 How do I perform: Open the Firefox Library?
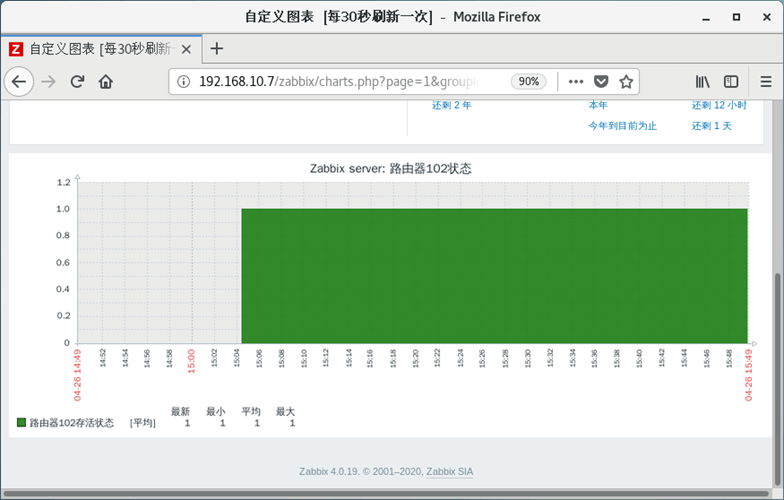tap(702, 82)
